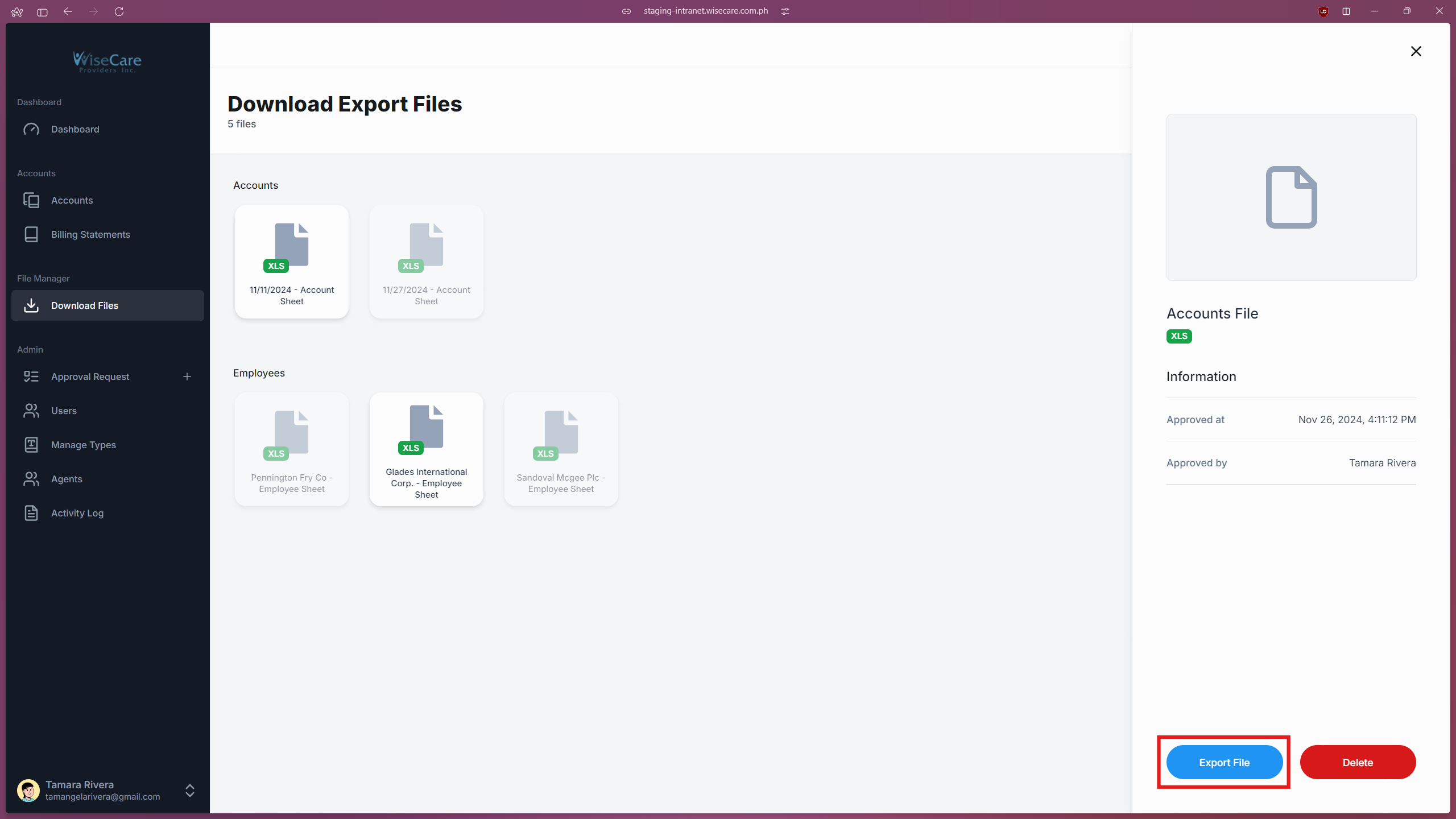Click the Export File button
The image size is (1456, 819).
1223,762
